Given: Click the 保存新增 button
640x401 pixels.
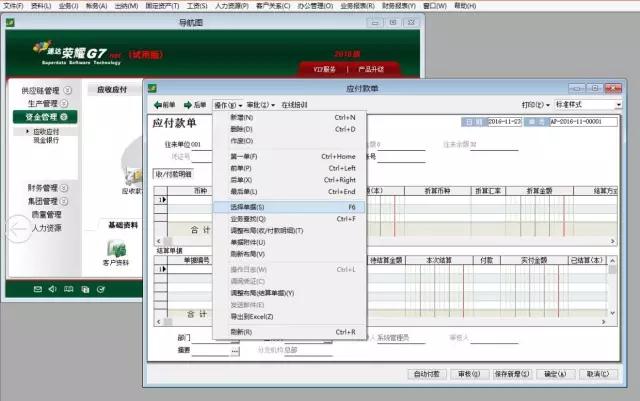Looking at the screenshot, I should [x=512, y=374].
